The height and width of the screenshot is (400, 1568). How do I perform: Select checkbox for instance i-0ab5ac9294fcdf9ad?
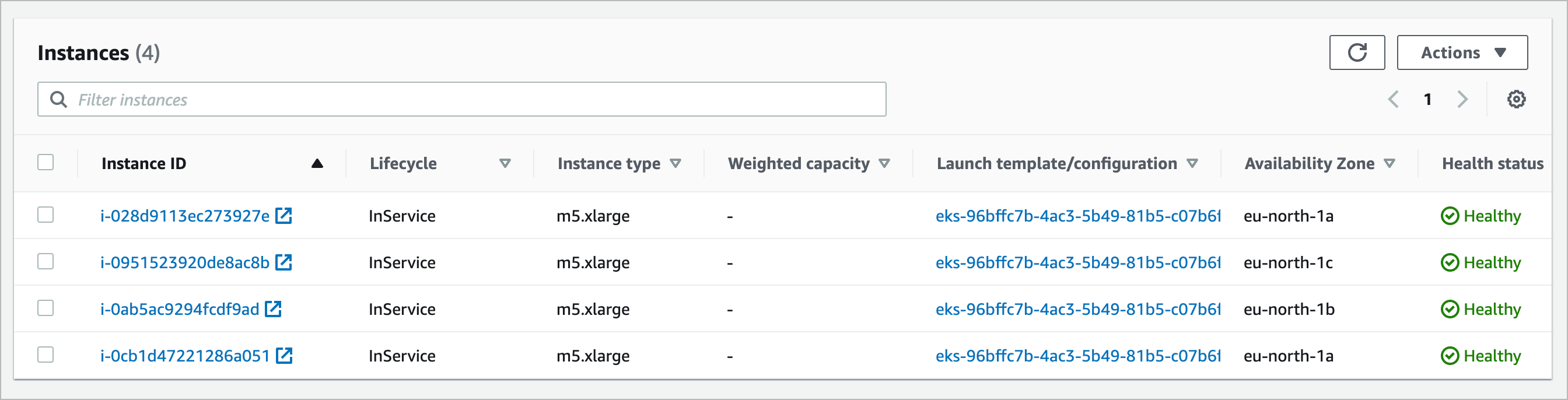[45, 308]
